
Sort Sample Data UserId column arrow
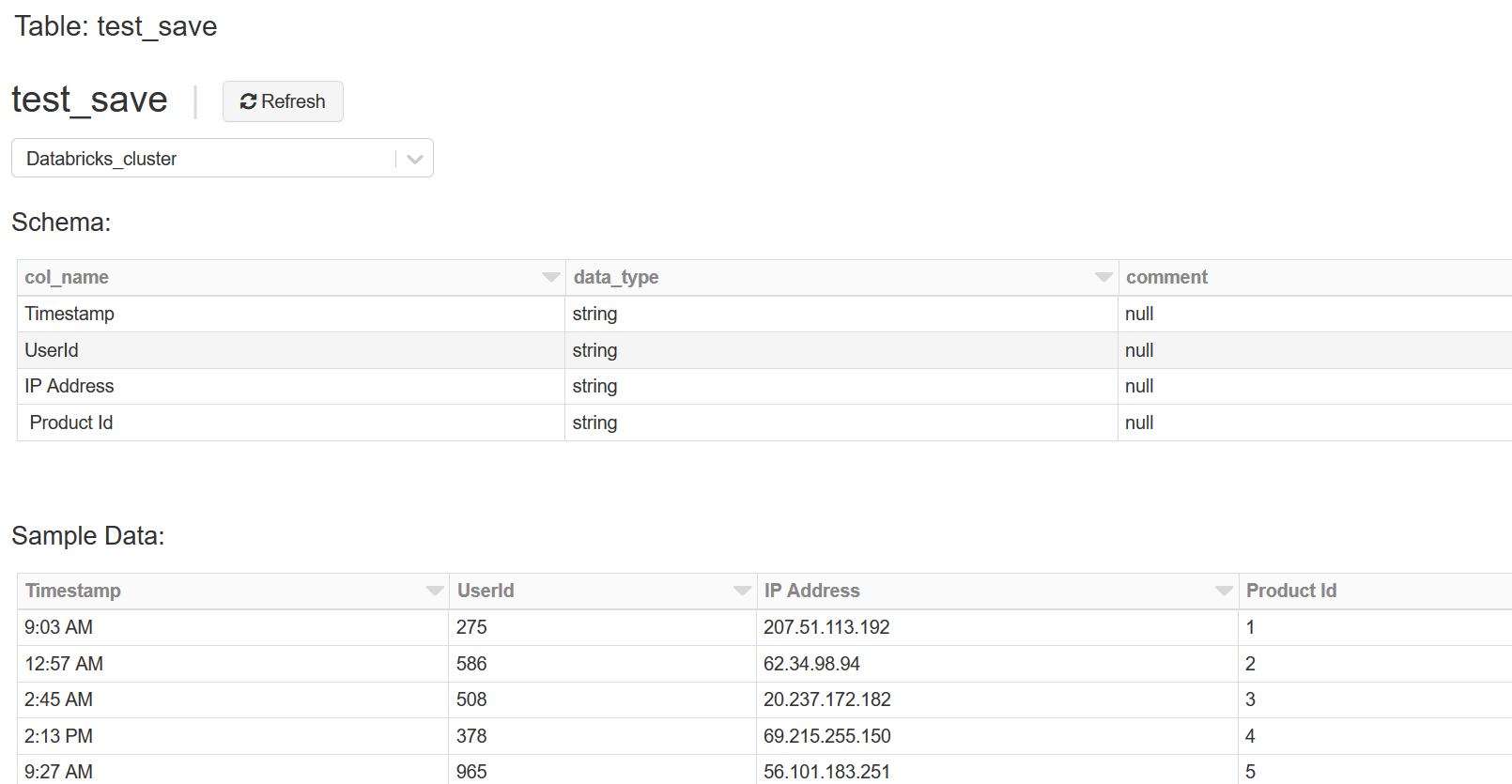tap(742, 591)
